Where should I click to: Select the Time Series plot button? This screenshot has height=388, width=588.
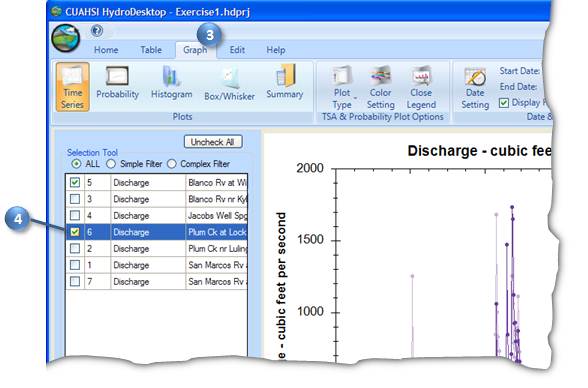click(x=72, y=87)
